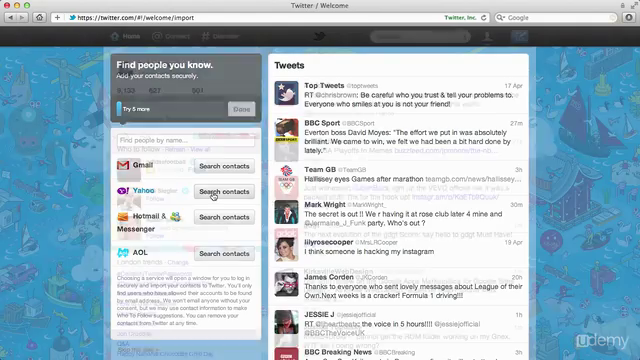Click the 17 Apr timestamp

[x=513, y=86]
